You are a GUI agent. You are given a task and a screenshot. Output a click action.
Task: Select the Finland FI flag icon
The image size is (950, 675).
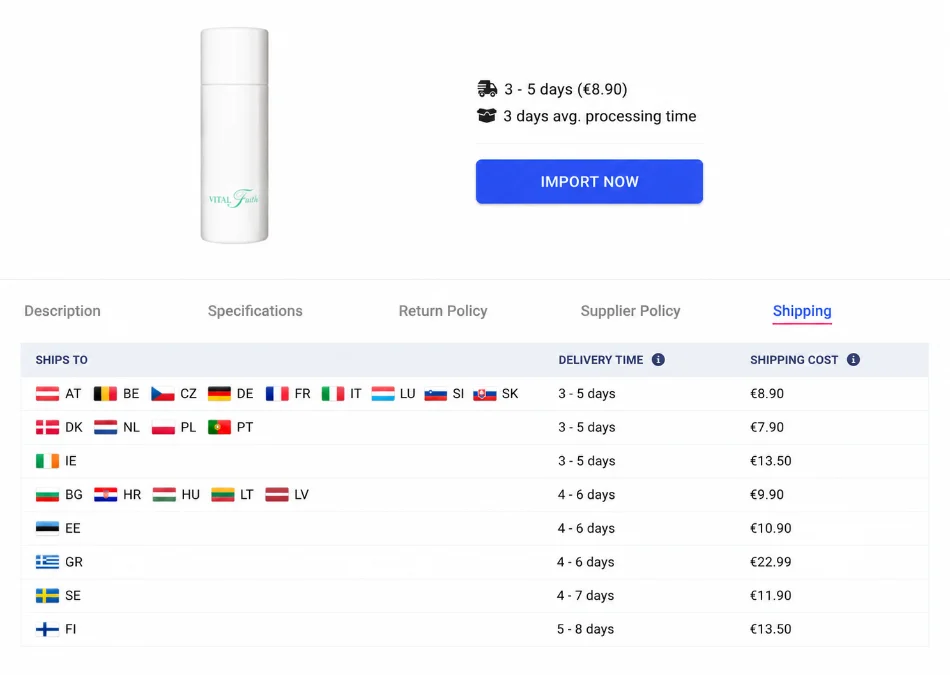tap(47, 630)
